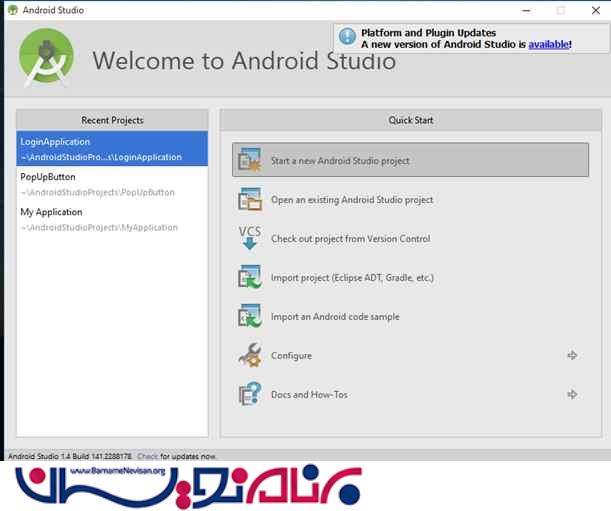Click the Recent Projects panel header
Viewport: 611px width, 511px height.
(112, 120)
